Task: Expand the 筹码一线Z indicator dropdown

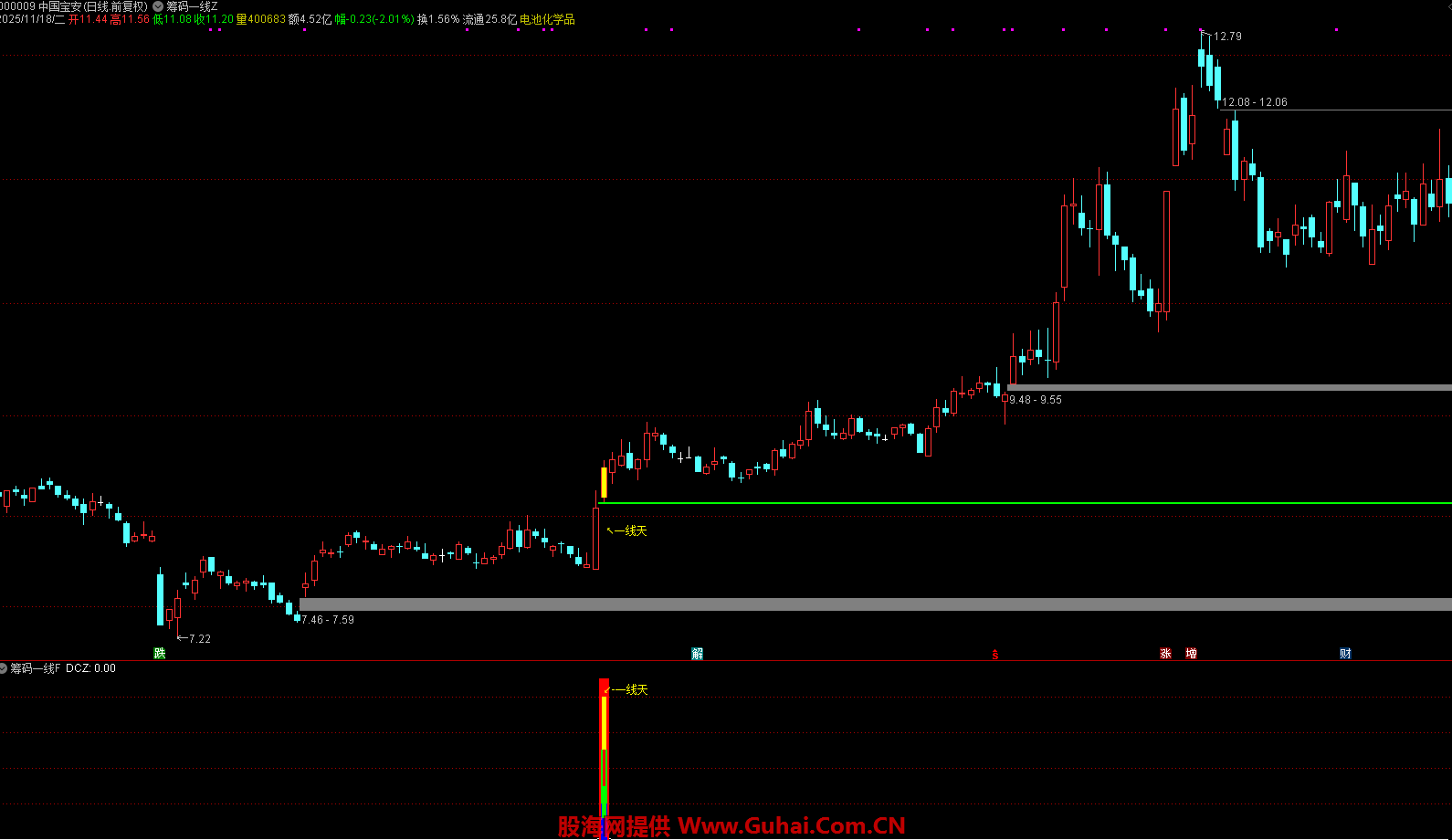Action: [x=158, y=6]
